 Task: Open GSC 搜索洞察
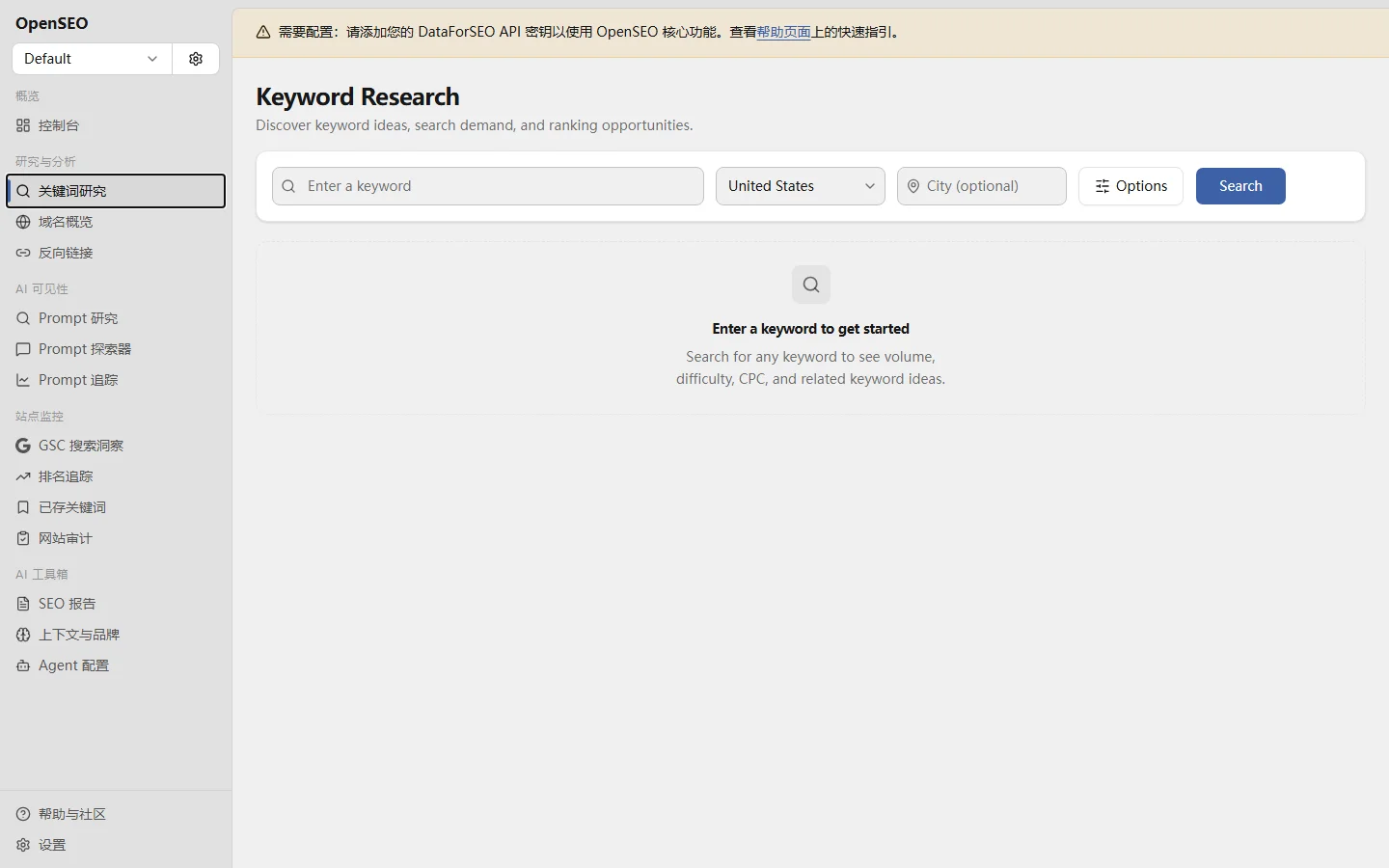116,446
